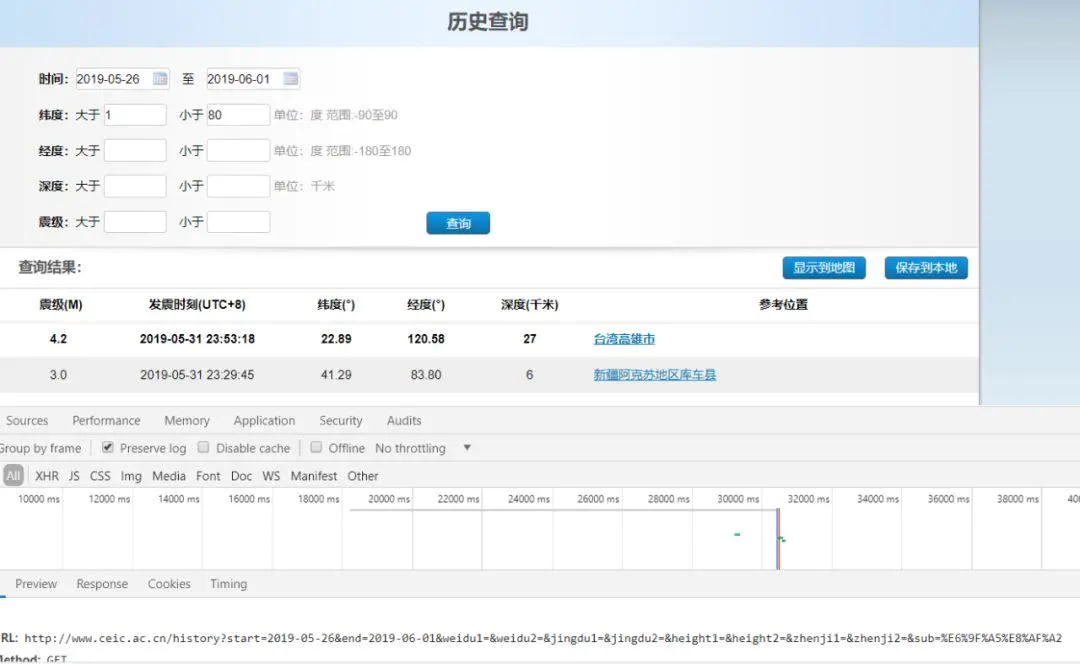Focus latitude less-than field containing 80
1080x664 pixels.
tap(238, 114)
